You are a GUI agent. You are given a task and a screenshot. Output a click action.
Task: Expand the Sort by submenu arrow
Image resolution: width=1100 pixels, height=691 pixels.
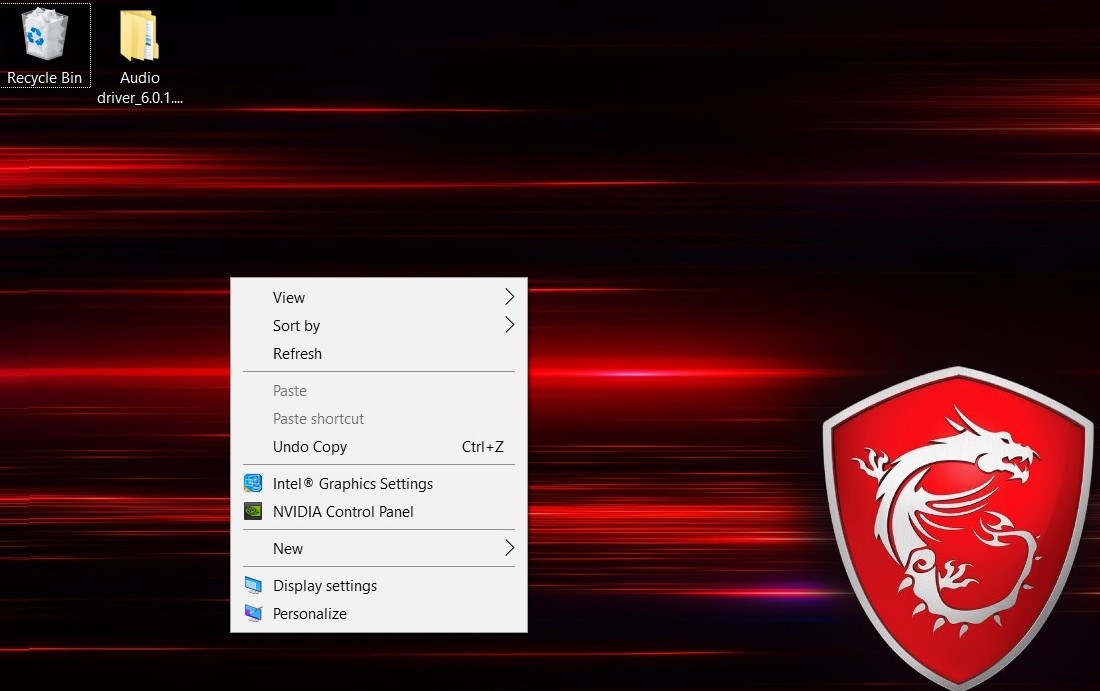click(509, 325)
